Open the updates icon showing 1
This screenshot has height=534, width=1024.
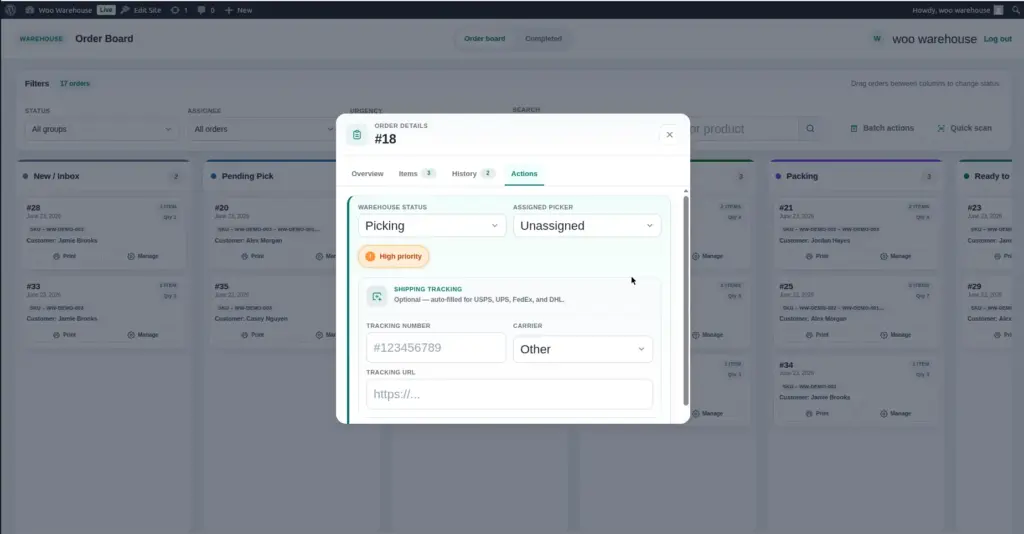(x=179, y=10)
